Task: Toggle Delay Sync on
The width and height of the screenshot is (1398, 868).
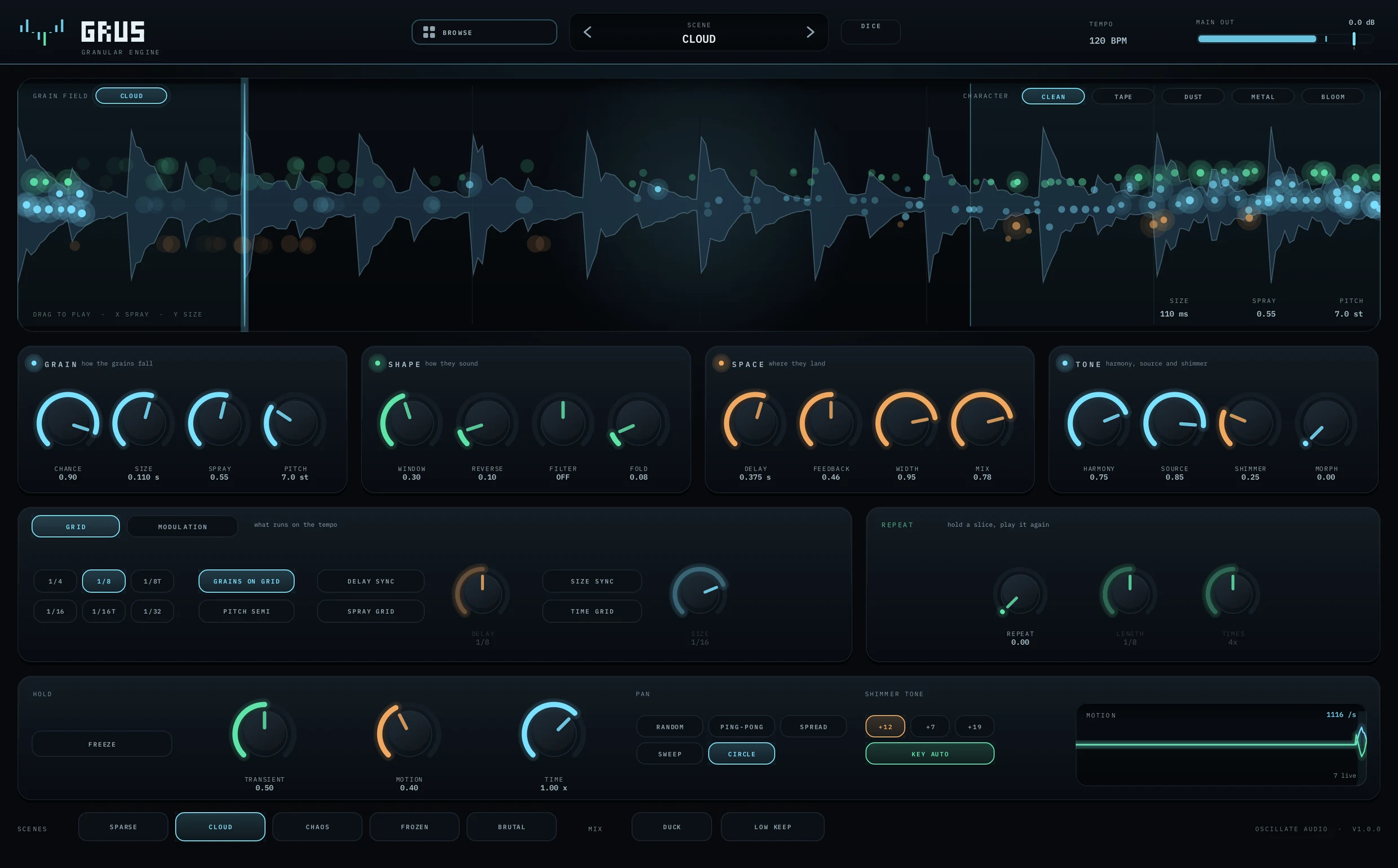Action: tap(371, 581)
